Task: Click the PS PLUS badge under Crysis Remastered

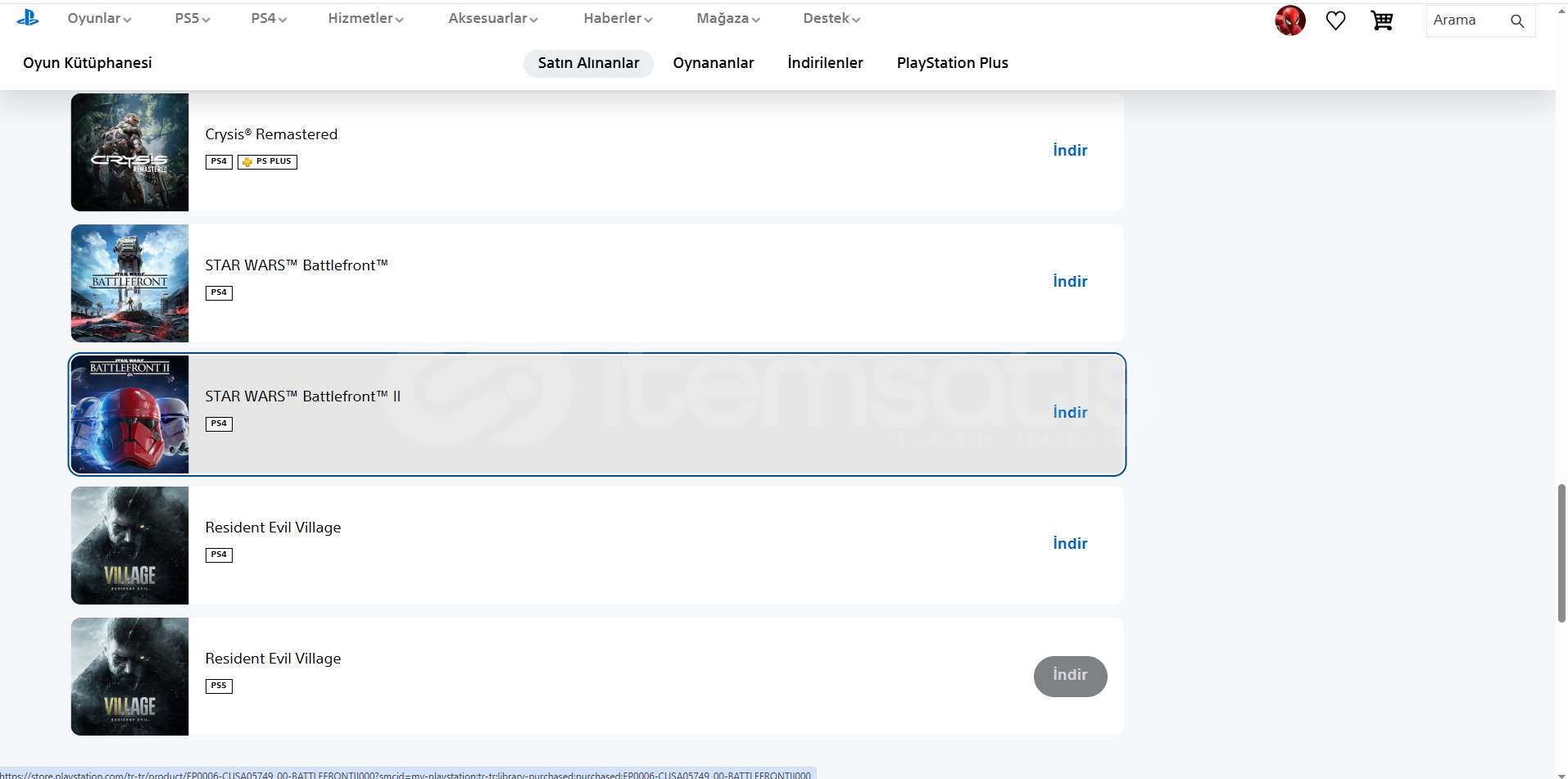Action: pyautogui.click(x=267, y=162)
